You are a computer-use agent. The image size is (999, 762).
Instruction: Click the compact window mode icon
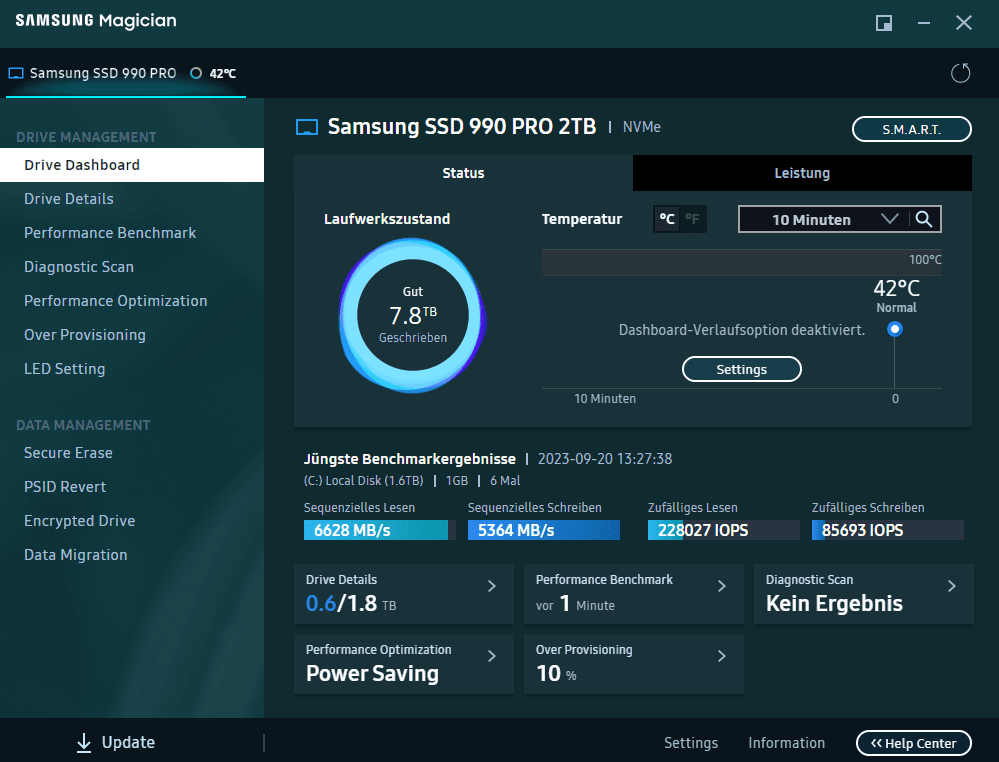click(x=884, y=23)
